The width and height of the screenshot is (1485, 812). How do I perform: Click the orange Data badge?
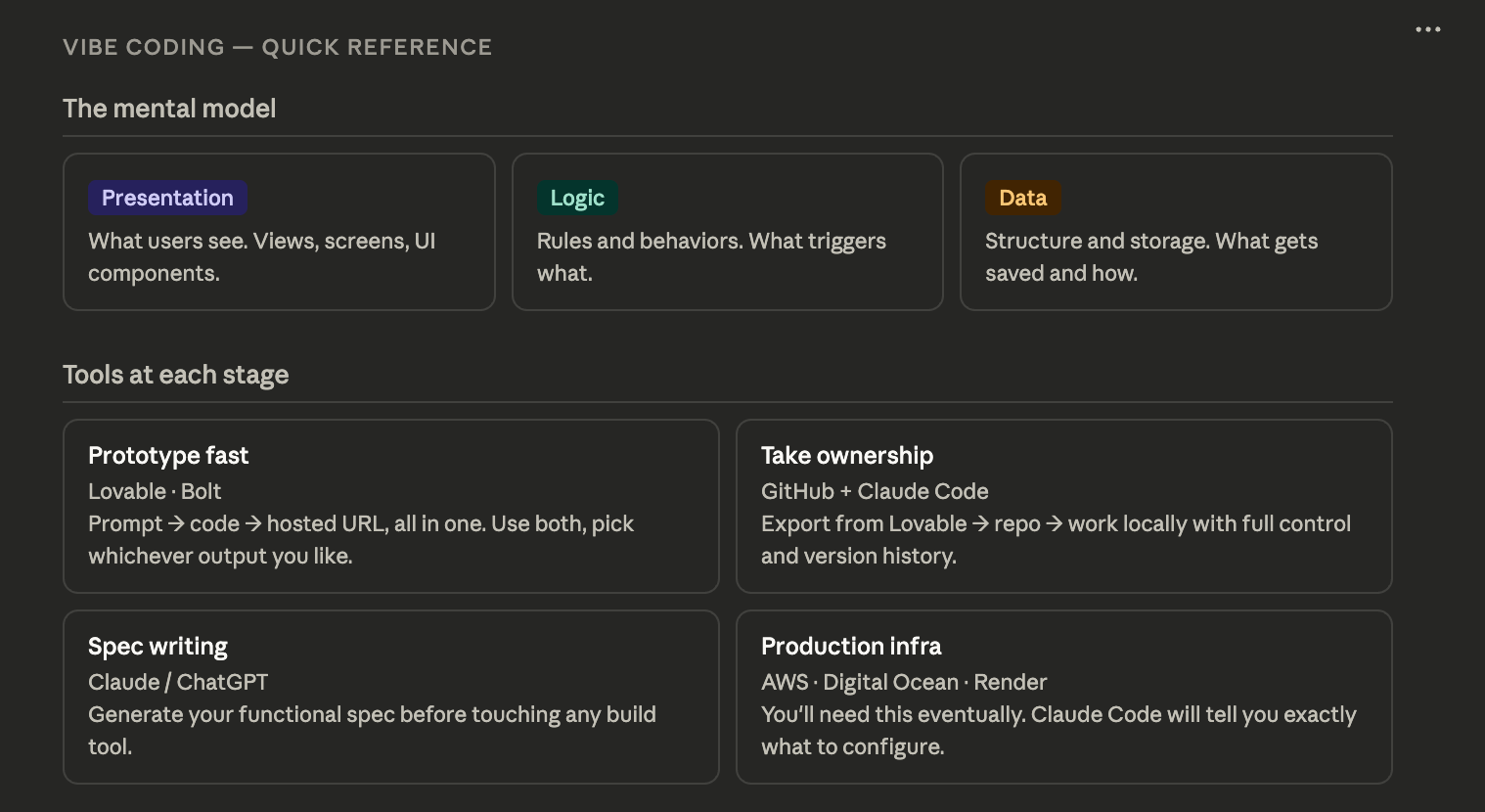click(x=1022, y=198)
